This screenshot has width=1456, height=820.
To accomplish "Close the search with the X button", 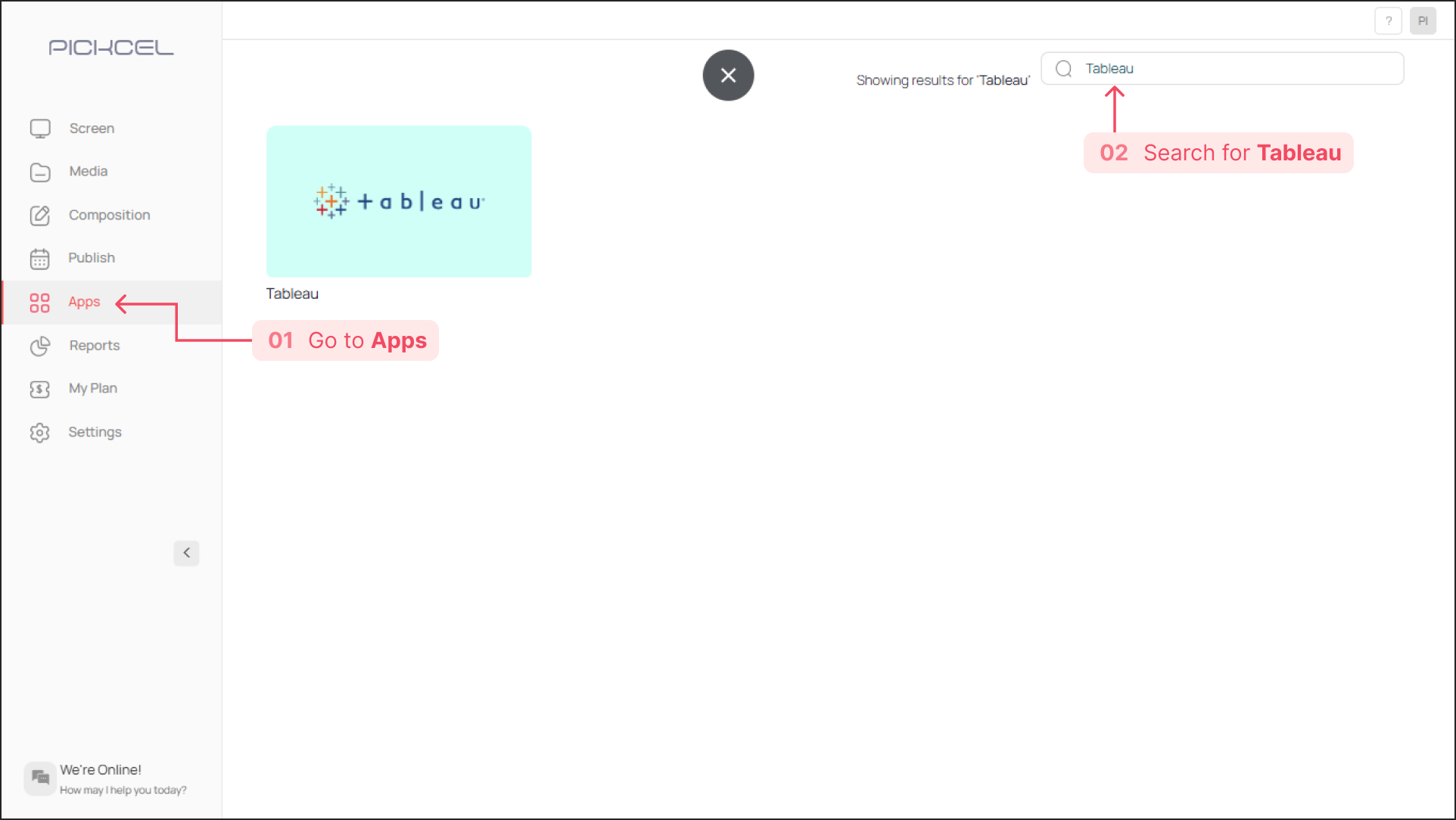I will 728,75.
